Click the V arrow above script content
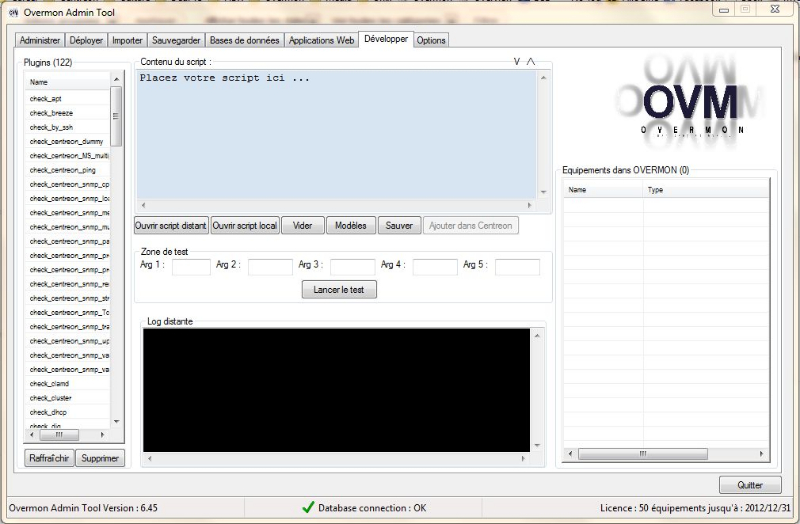Screen dimensions: 800x524 click(x=516, y=62)
